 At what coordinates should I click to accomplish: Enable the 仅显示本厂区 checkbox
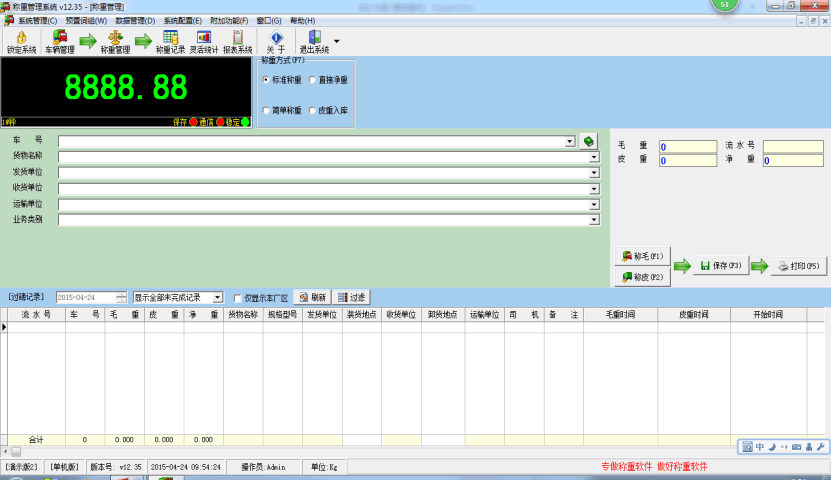[x=237, y=298]
